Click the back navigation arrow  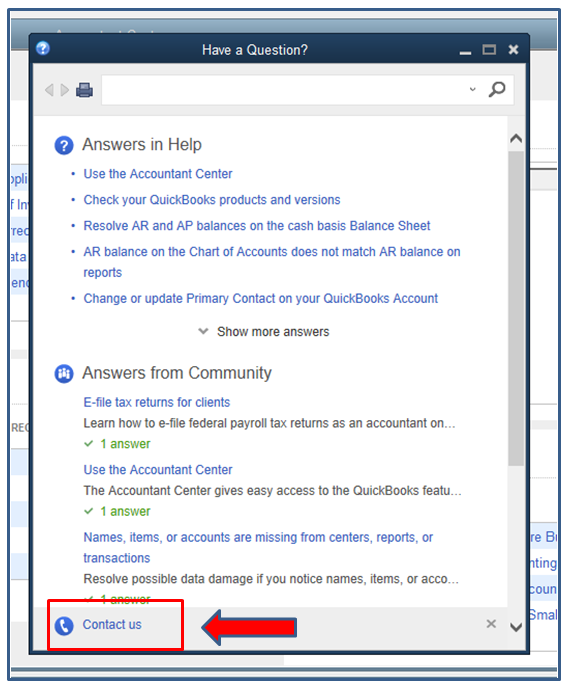tap(49, 90)
